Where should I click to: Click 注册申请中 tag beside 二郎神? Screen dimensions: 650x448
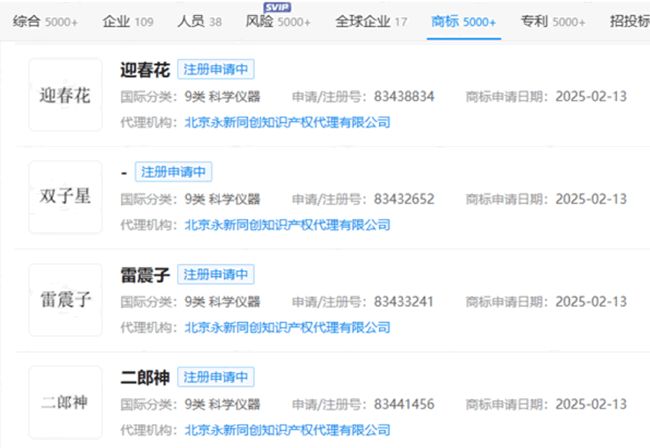coord(216,377)
